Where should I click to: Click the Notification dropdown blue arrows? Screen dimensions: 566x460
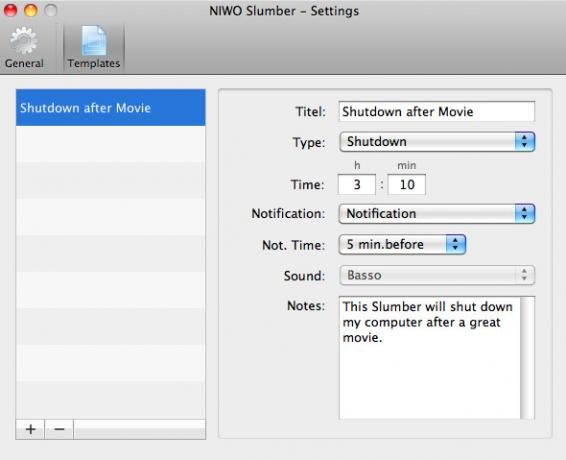click(524, 213)
